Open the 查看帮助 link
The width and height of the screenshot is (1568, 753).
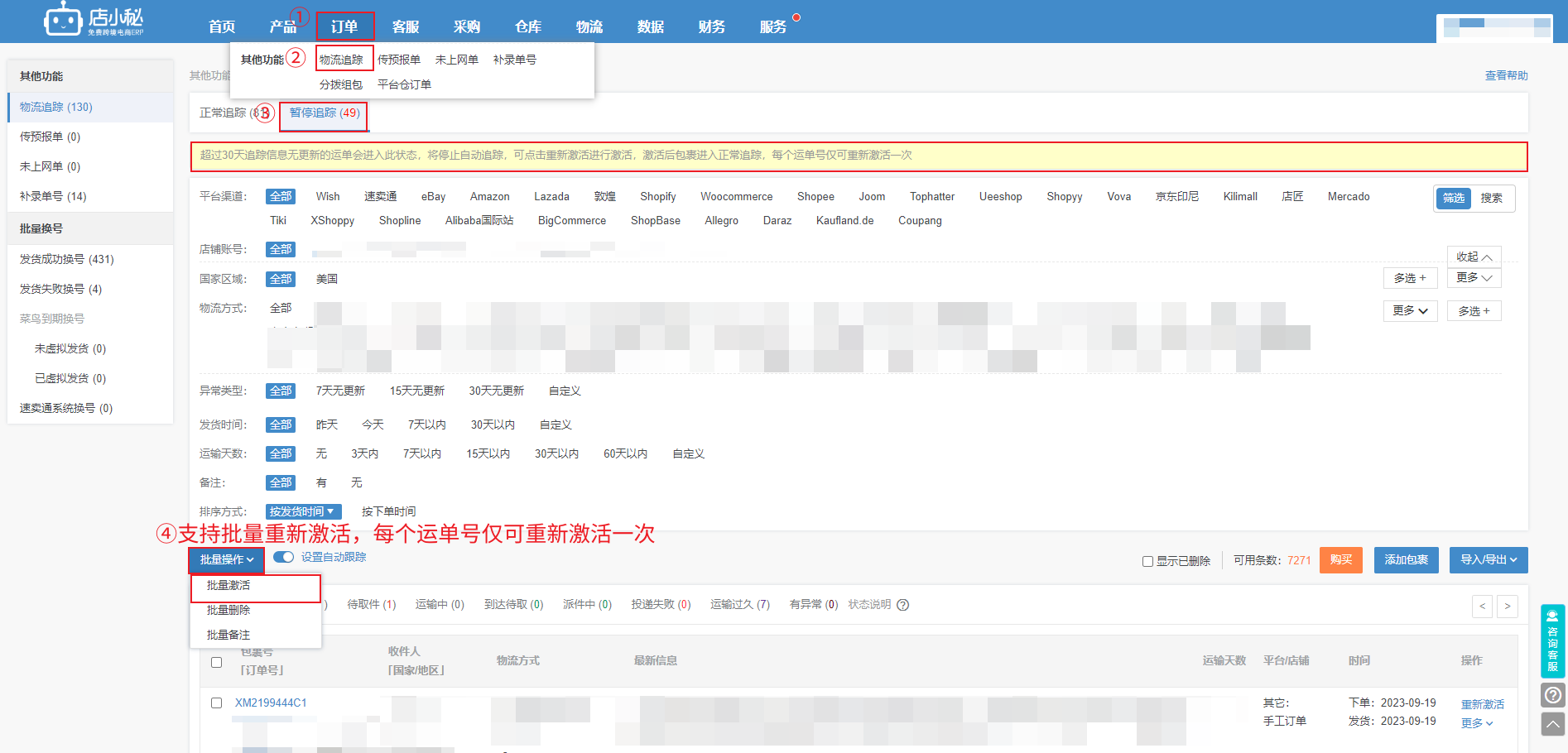tap(1507, 75)
